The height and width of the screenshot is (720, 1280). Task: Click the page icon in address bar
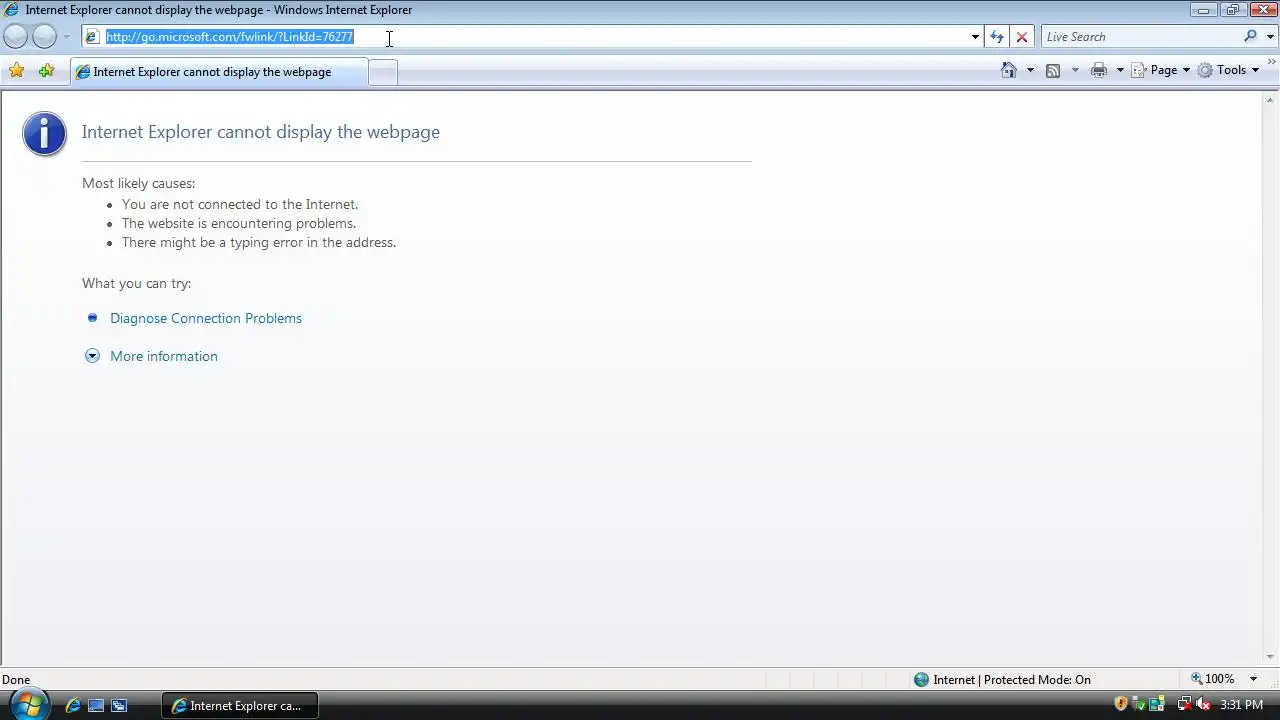[x=92, y=37]
